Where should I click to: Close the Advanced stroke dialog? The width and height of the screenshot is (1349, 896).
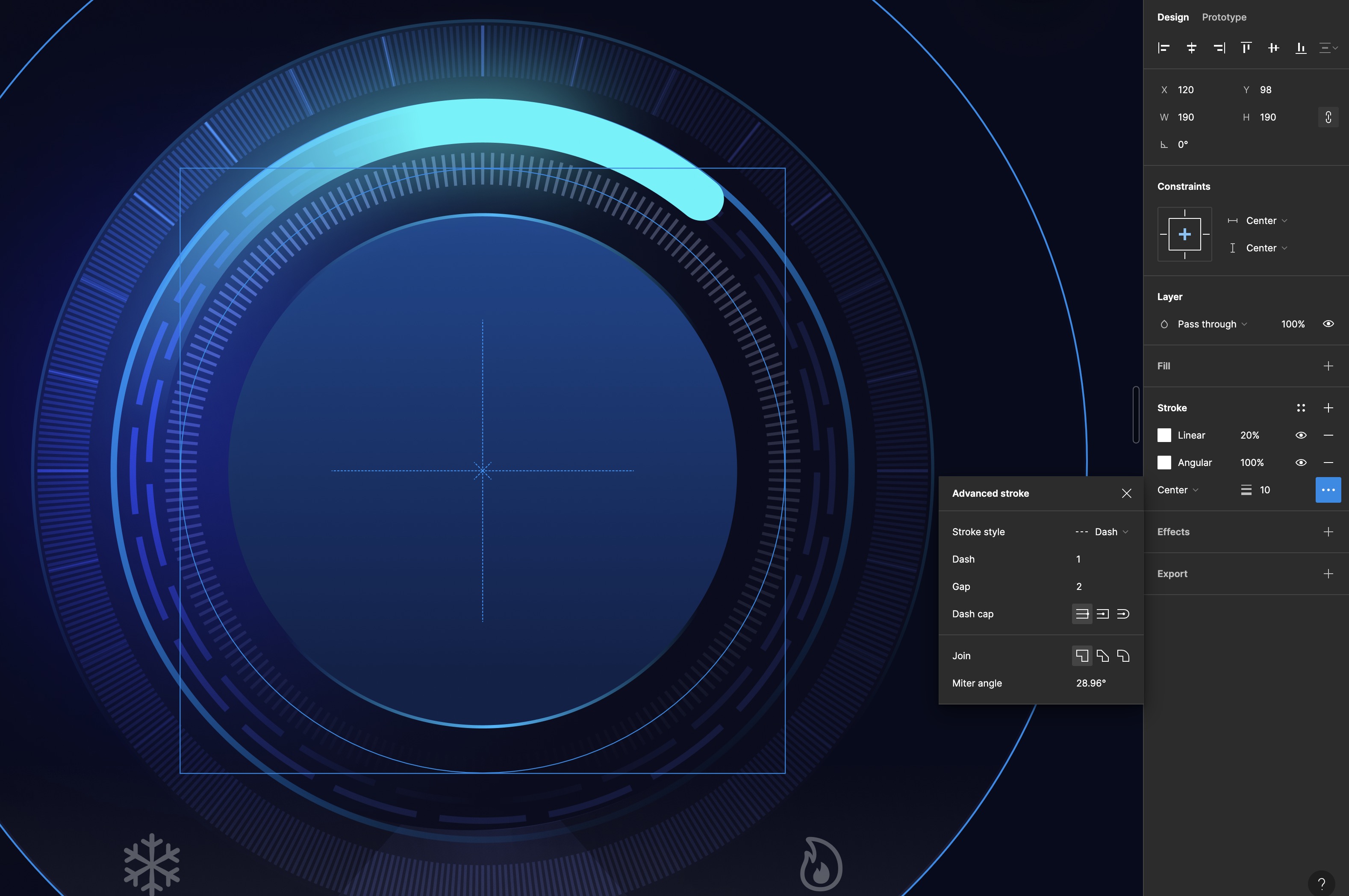pyautogui.click(x=1126, y=493)
